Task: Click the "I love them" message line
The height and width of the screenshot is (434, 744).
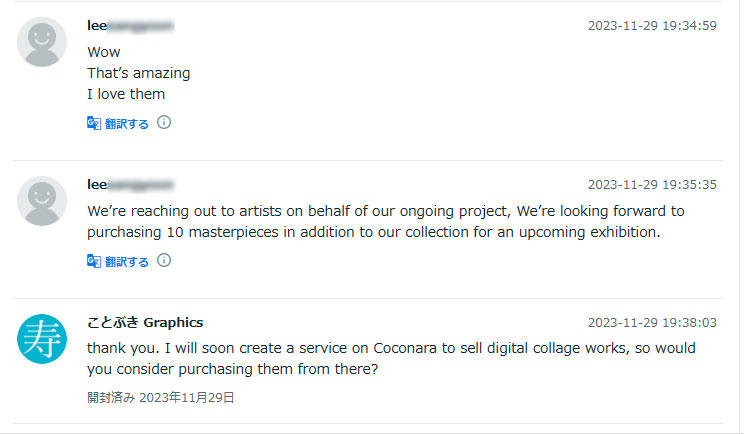Action: (x=126, y=94)
